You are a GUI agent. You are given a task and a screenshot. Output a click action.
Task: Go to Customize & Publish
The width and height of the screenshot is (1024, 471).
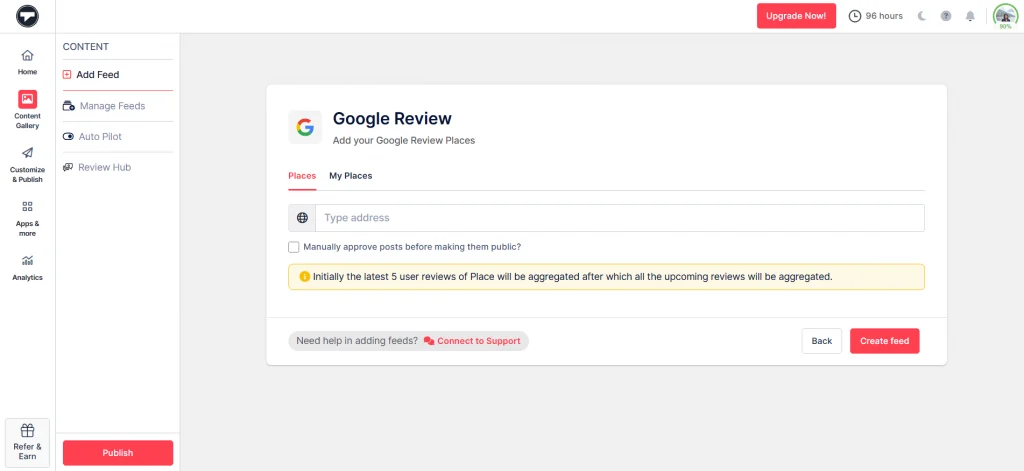tap(27, 153)
